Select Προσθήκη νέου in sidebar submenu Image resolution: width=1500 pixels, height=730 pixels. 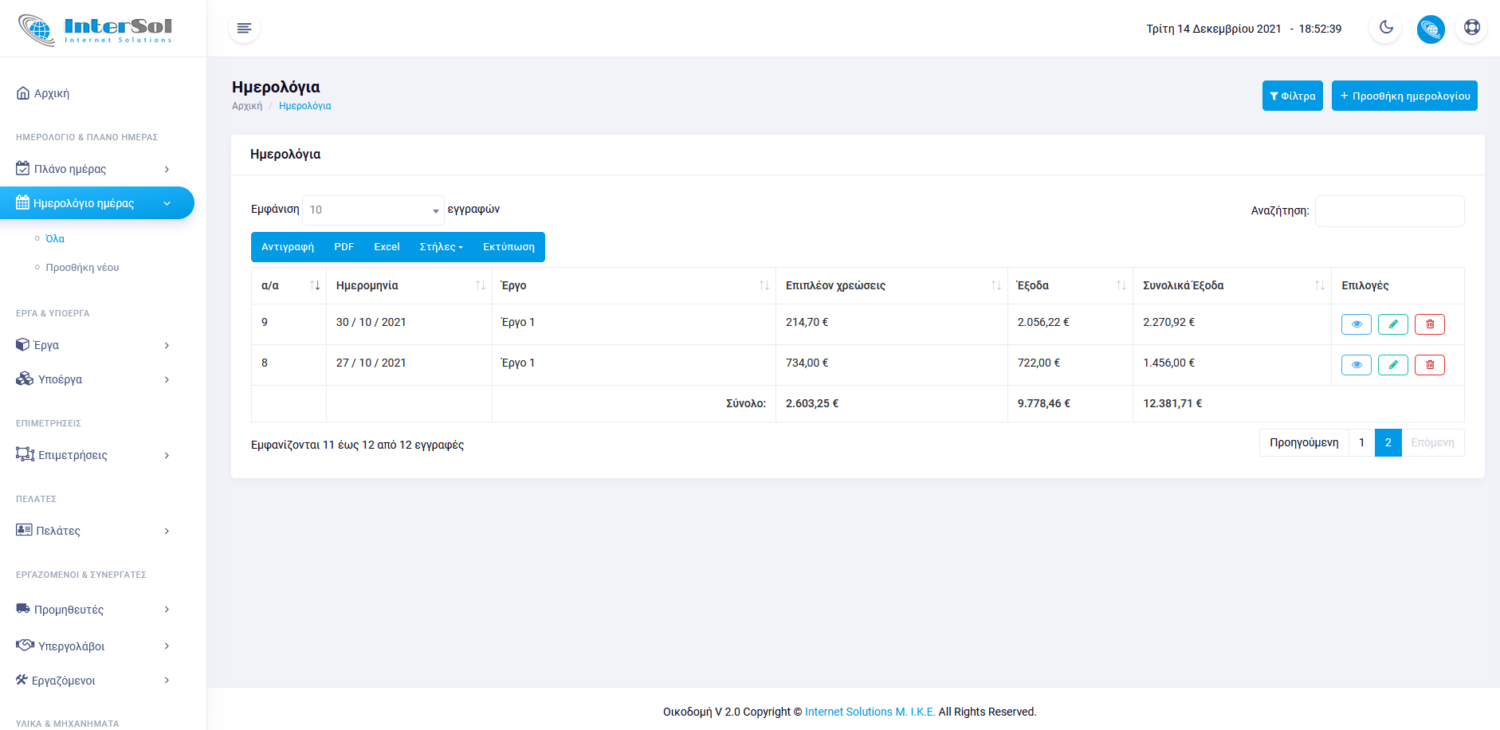(82, 268)
